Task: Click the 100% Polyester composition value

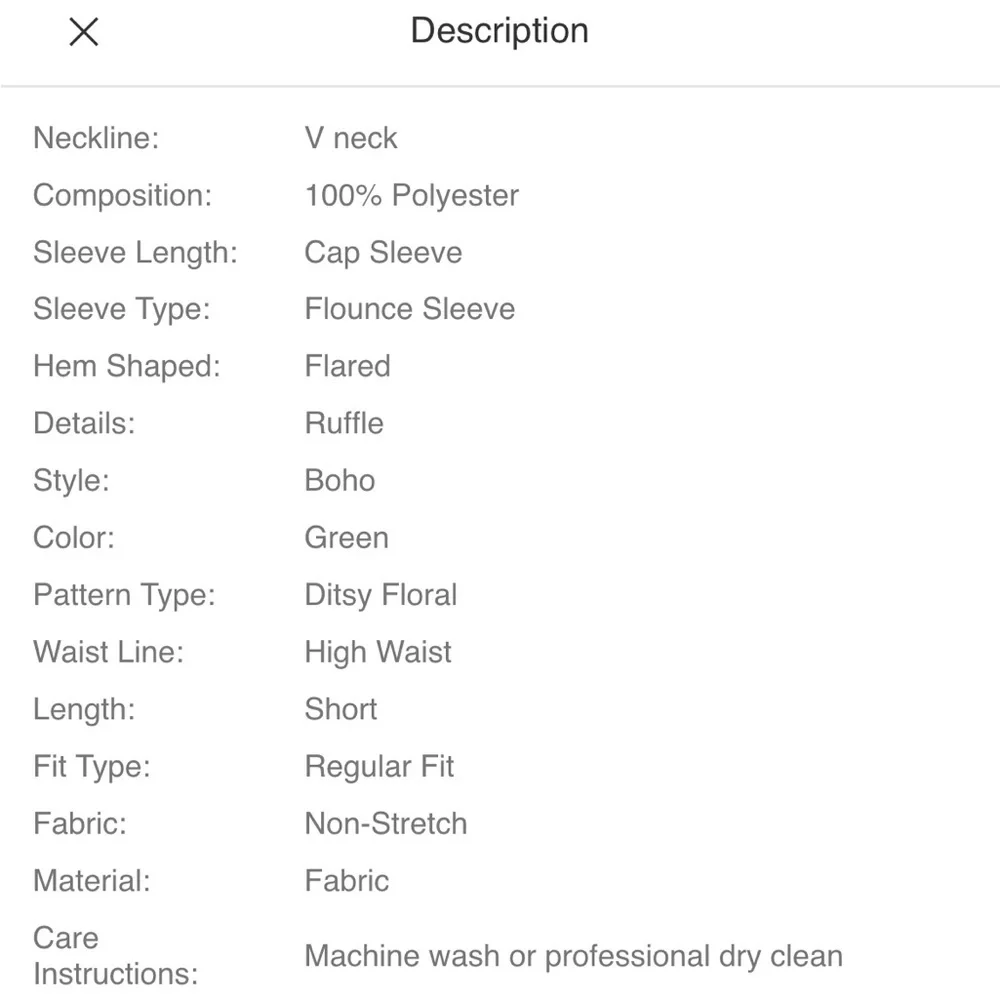Action: 411,195
